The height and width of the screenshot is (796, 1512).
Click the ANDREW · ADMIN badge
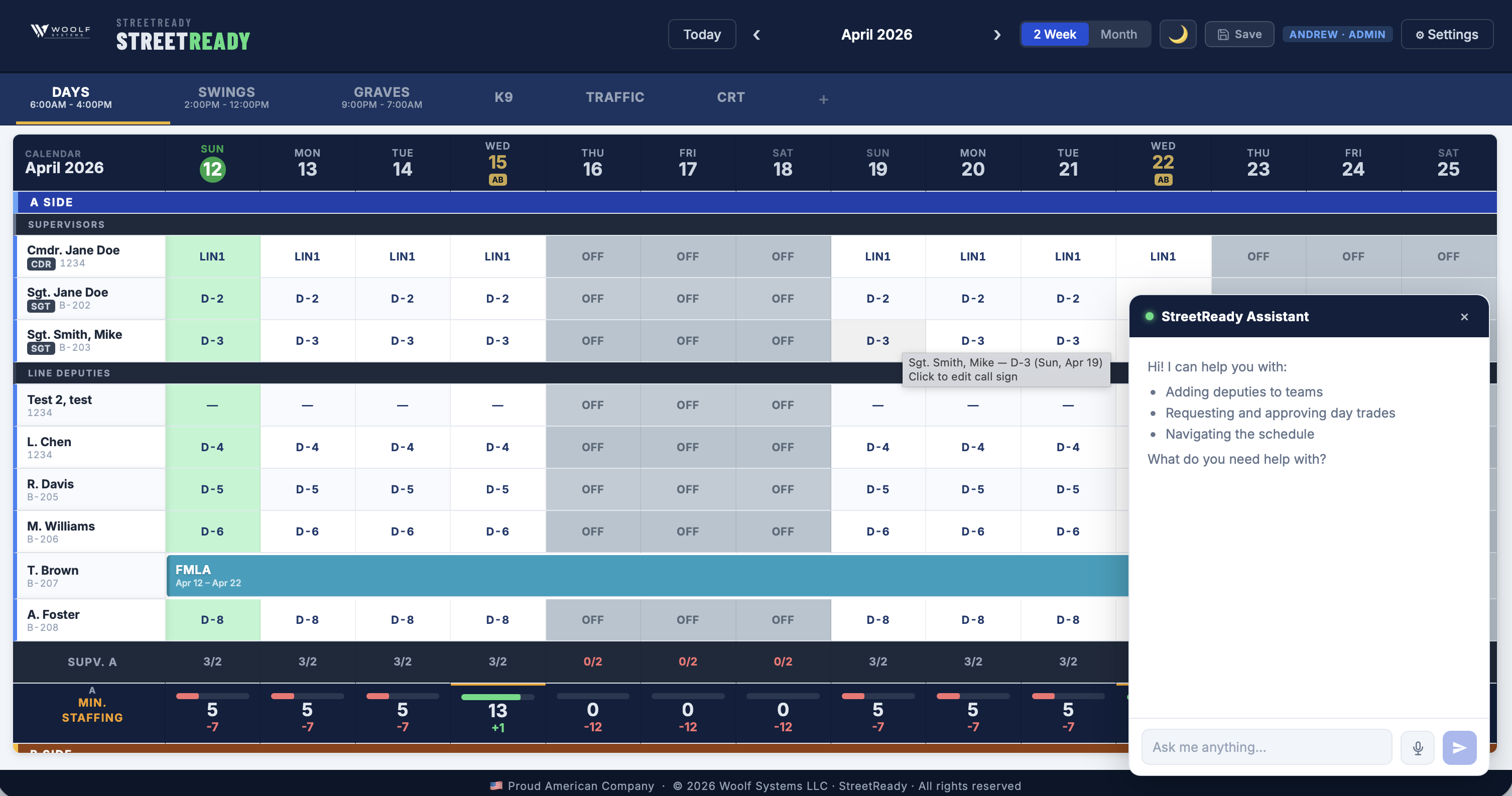[x=1338, y=34]
